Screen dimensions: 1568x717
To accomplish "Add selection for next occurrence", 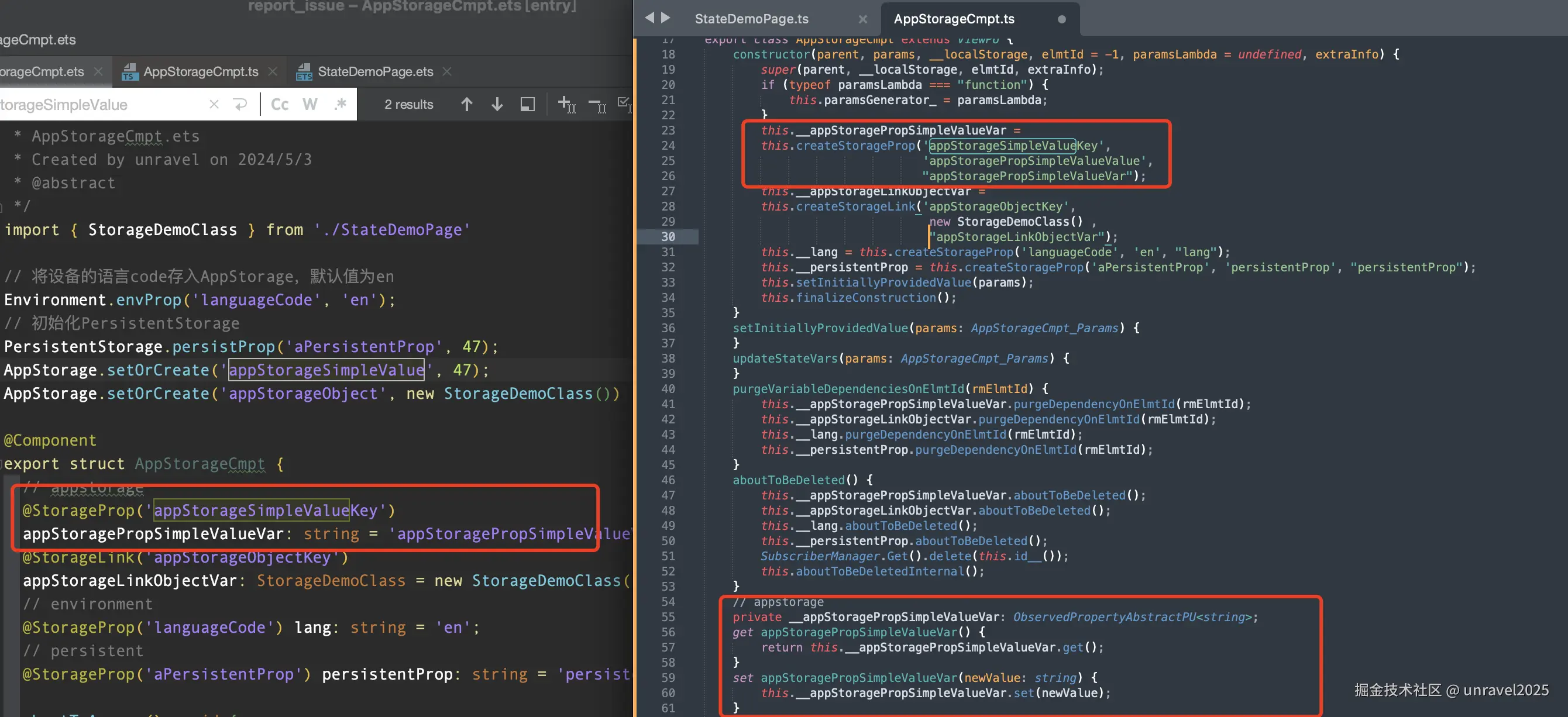I will (566, 104).
